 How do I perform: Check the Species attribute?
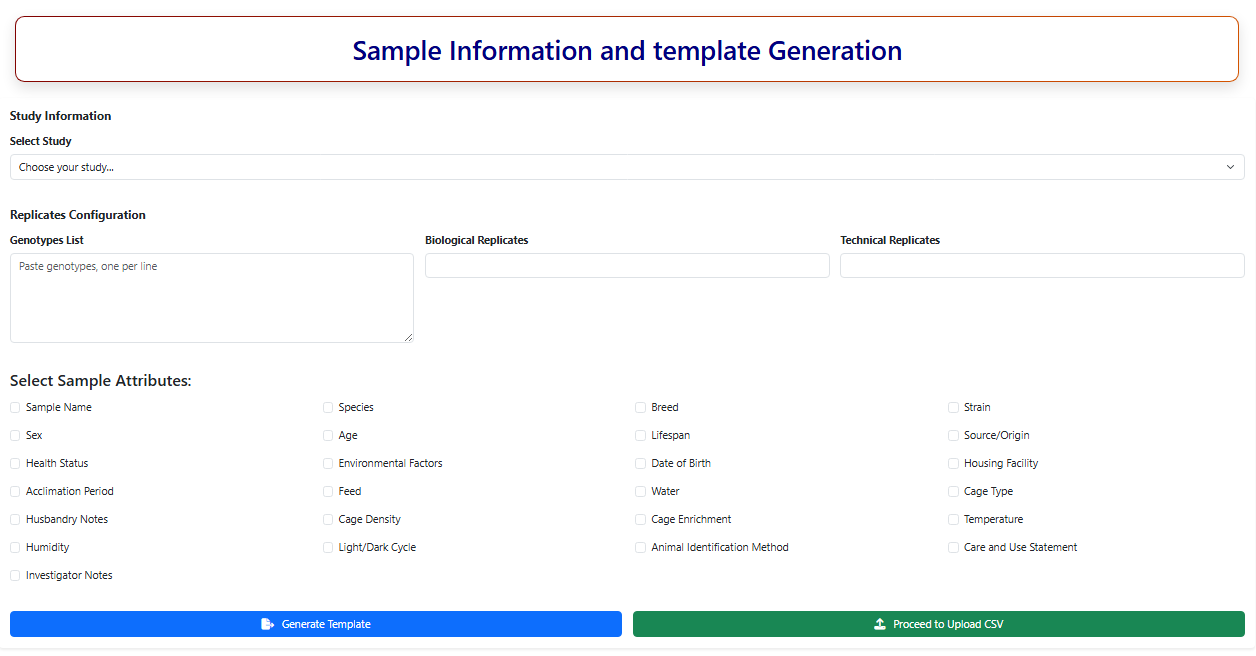click(x=328, y=408)
